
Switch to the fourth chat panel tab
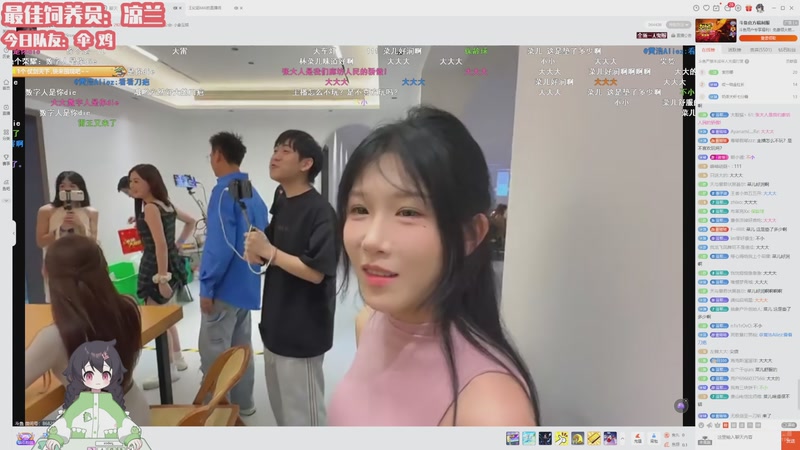click(786, 50)
